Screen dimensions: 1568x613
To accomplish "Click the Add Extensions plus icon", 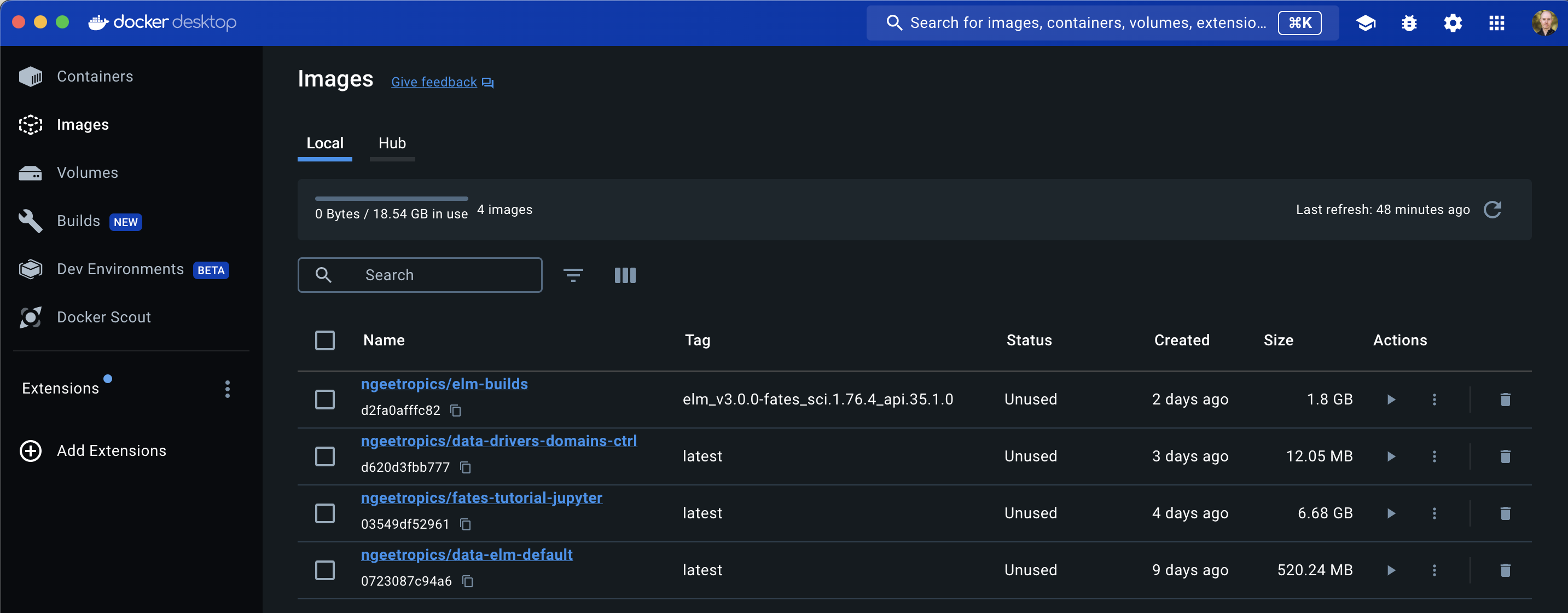I will click(31, 451).
